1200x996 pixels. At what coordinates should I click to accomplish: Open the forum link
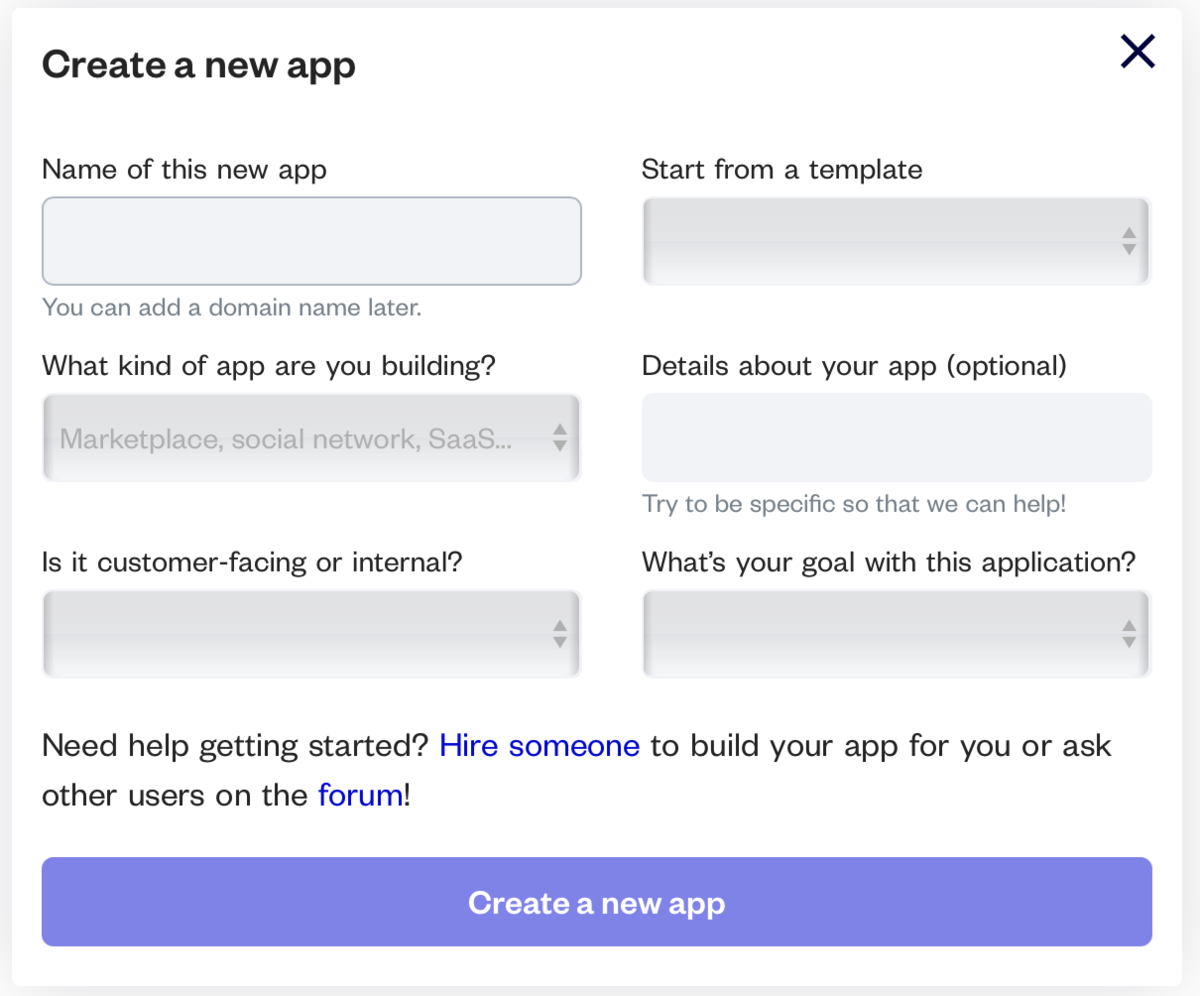pos(360,796)
